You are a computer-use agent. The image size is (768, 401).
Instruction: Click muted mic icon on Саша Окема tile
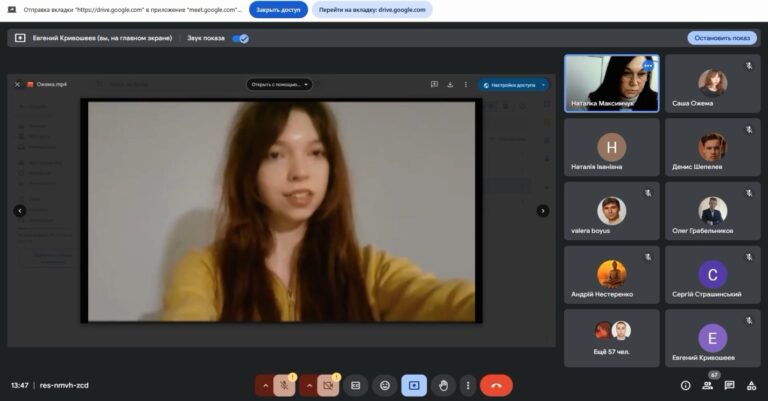(x=749, y=66)
